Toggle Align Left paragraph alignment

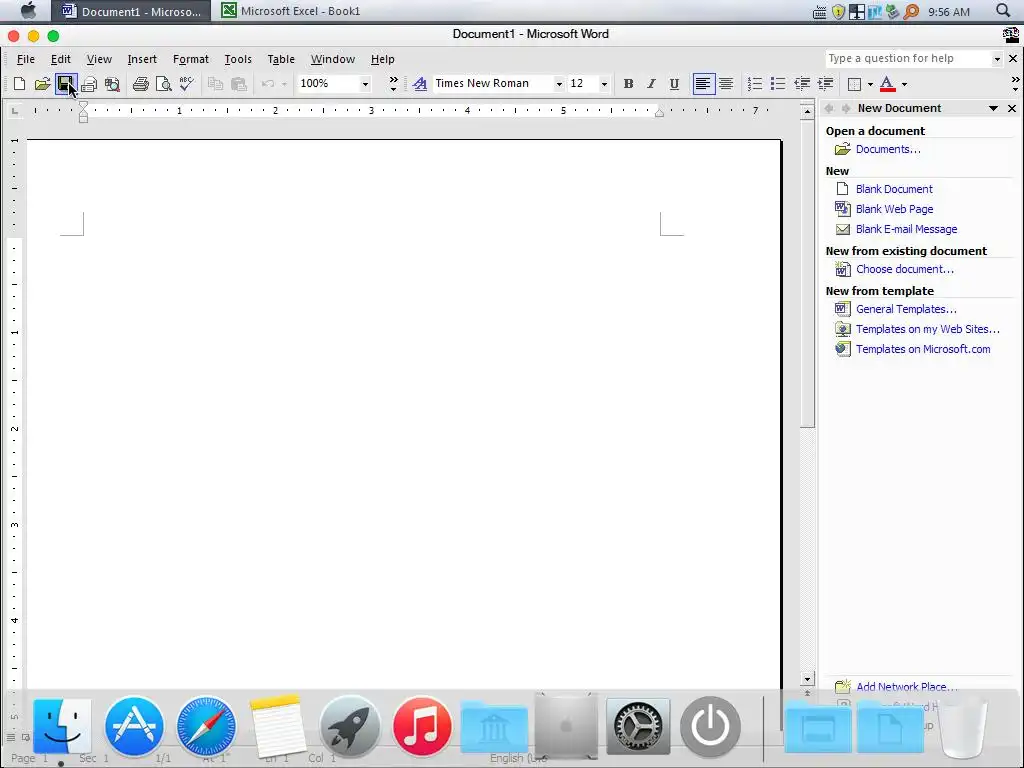point(703,84)
